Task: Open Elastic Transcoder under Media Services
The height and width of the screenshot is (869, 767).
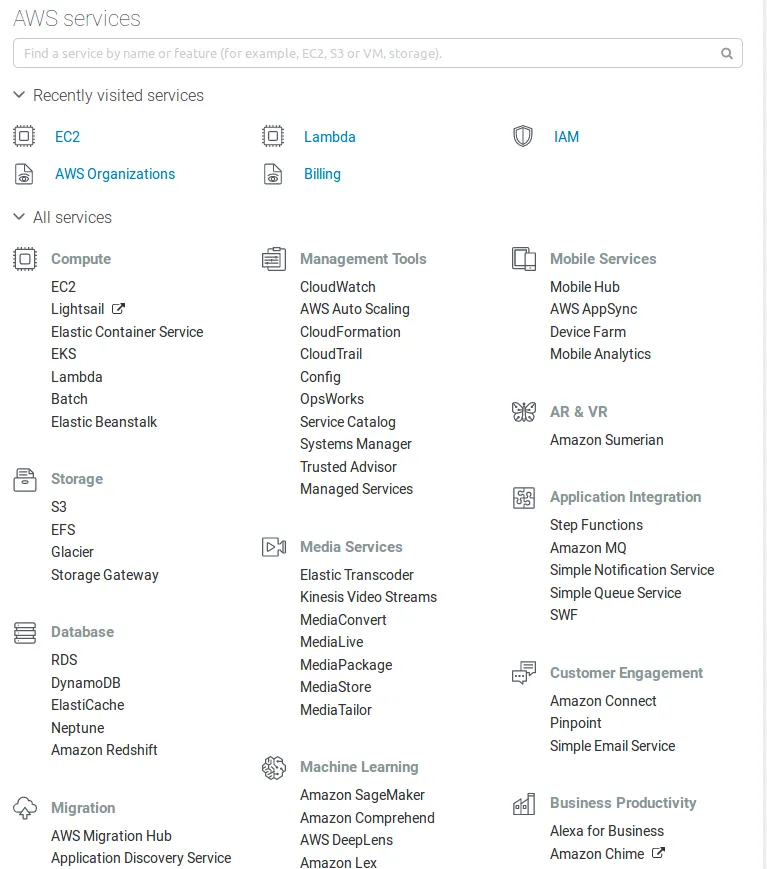Action: (x=357, y=575)
